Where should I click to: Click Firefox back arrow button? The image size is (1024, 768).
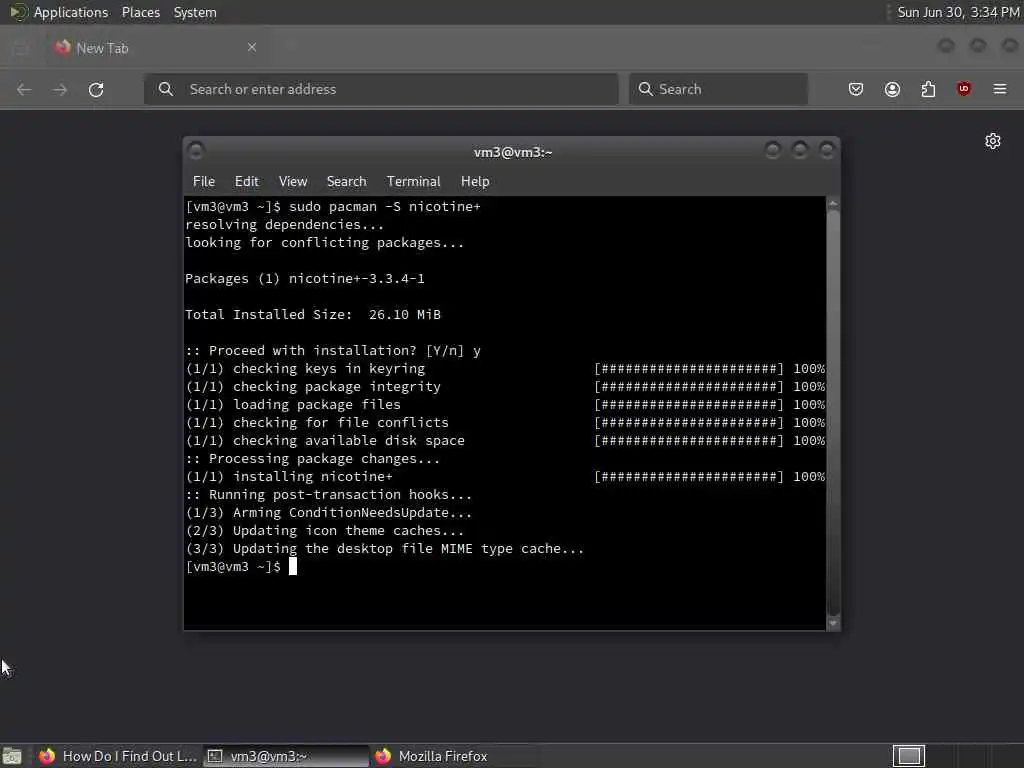24,89
